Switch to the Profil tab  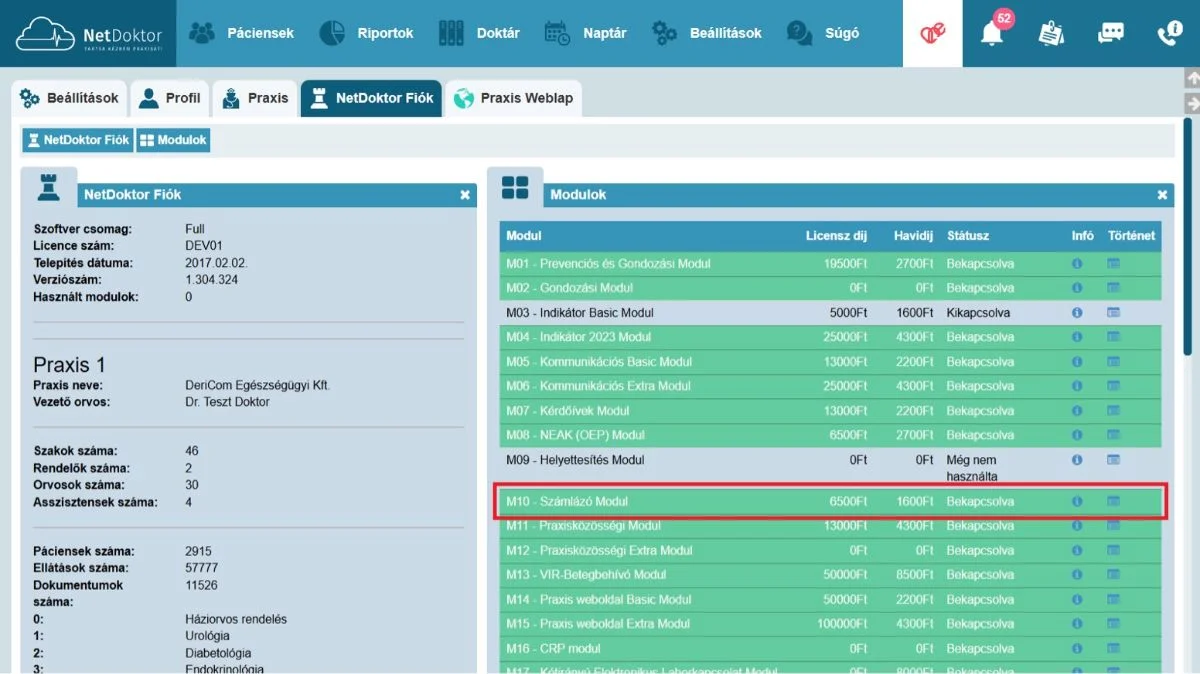click(170, 98)
